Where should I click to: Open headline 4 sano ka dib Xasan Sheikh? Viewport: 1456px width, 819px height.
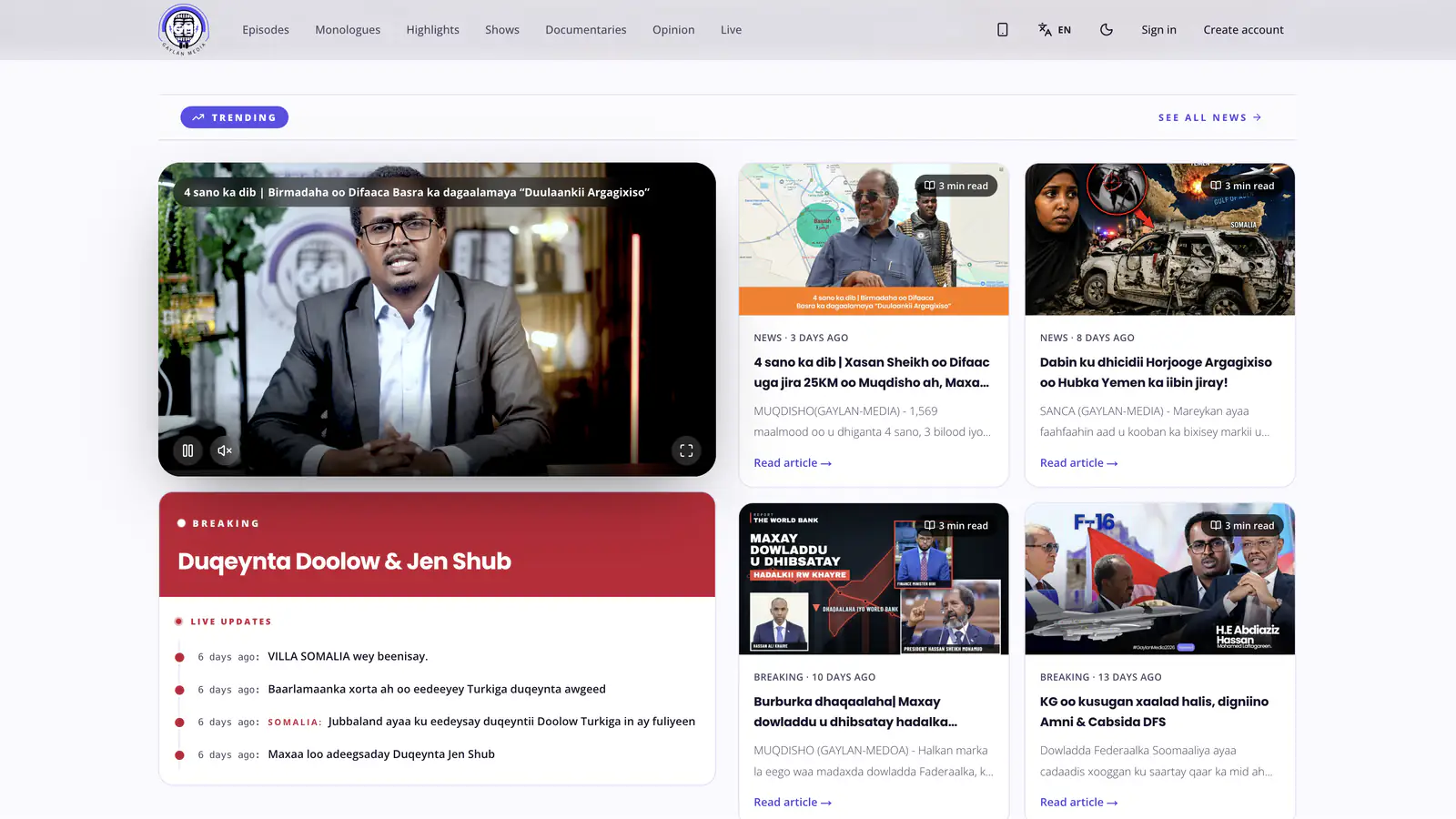pos(872,372)
